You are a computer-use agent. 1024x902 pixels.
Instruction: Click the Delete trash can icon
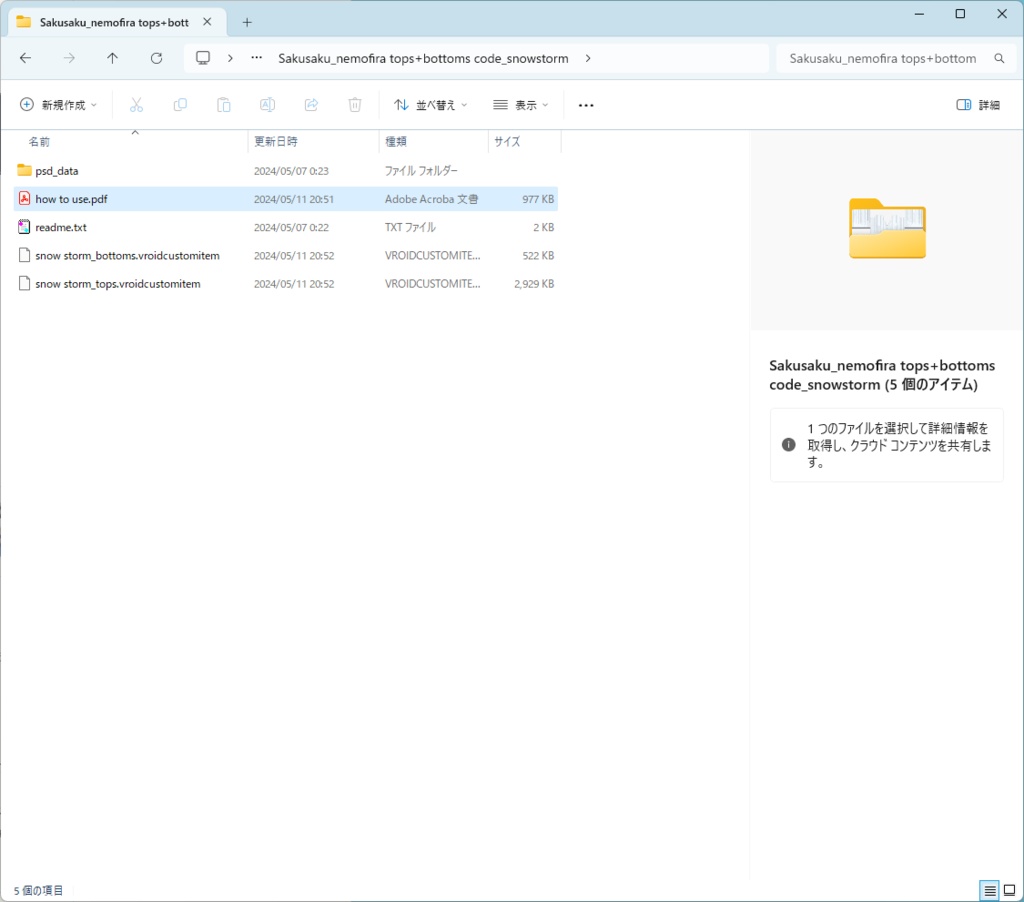pyautogui.click(x=355, y=105)
